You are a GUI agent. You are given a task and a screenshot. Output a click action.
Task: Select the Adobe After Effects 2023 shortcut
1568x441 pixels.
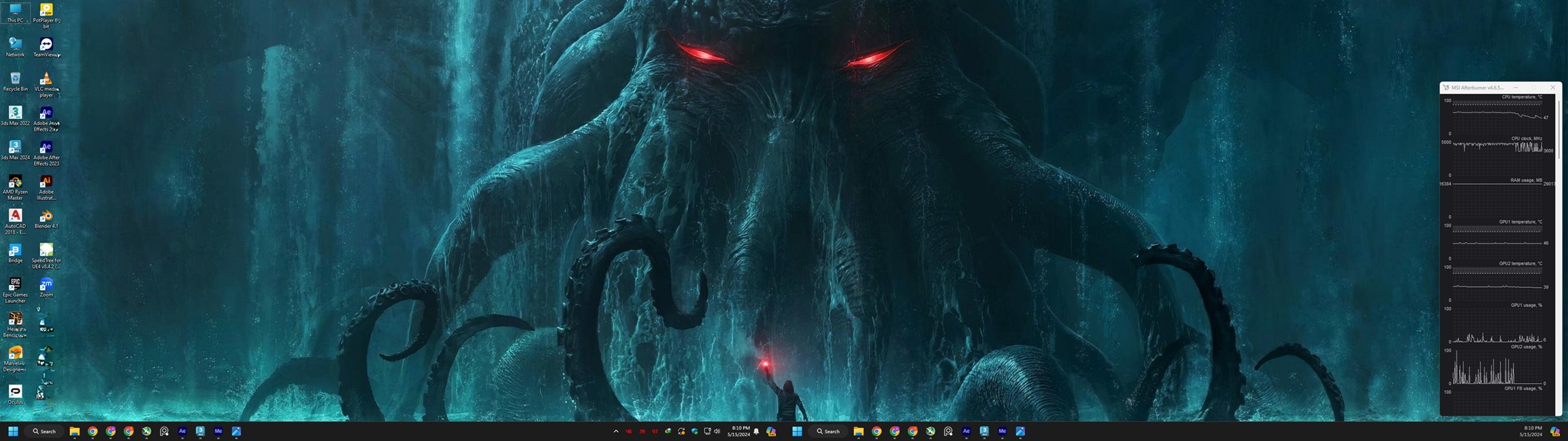[46, 154]
